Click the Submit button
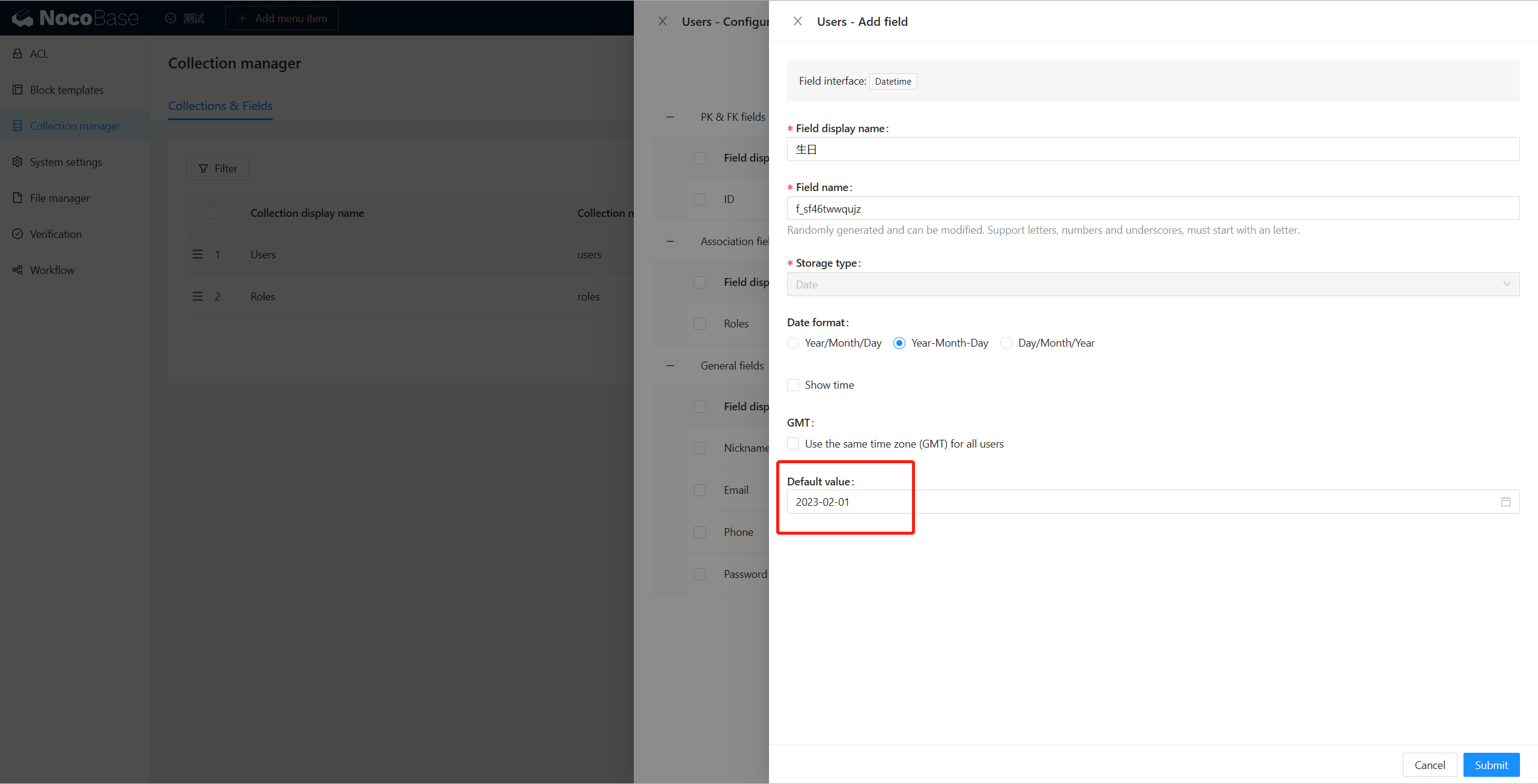1538x784 pixels. pos(1491,765)
